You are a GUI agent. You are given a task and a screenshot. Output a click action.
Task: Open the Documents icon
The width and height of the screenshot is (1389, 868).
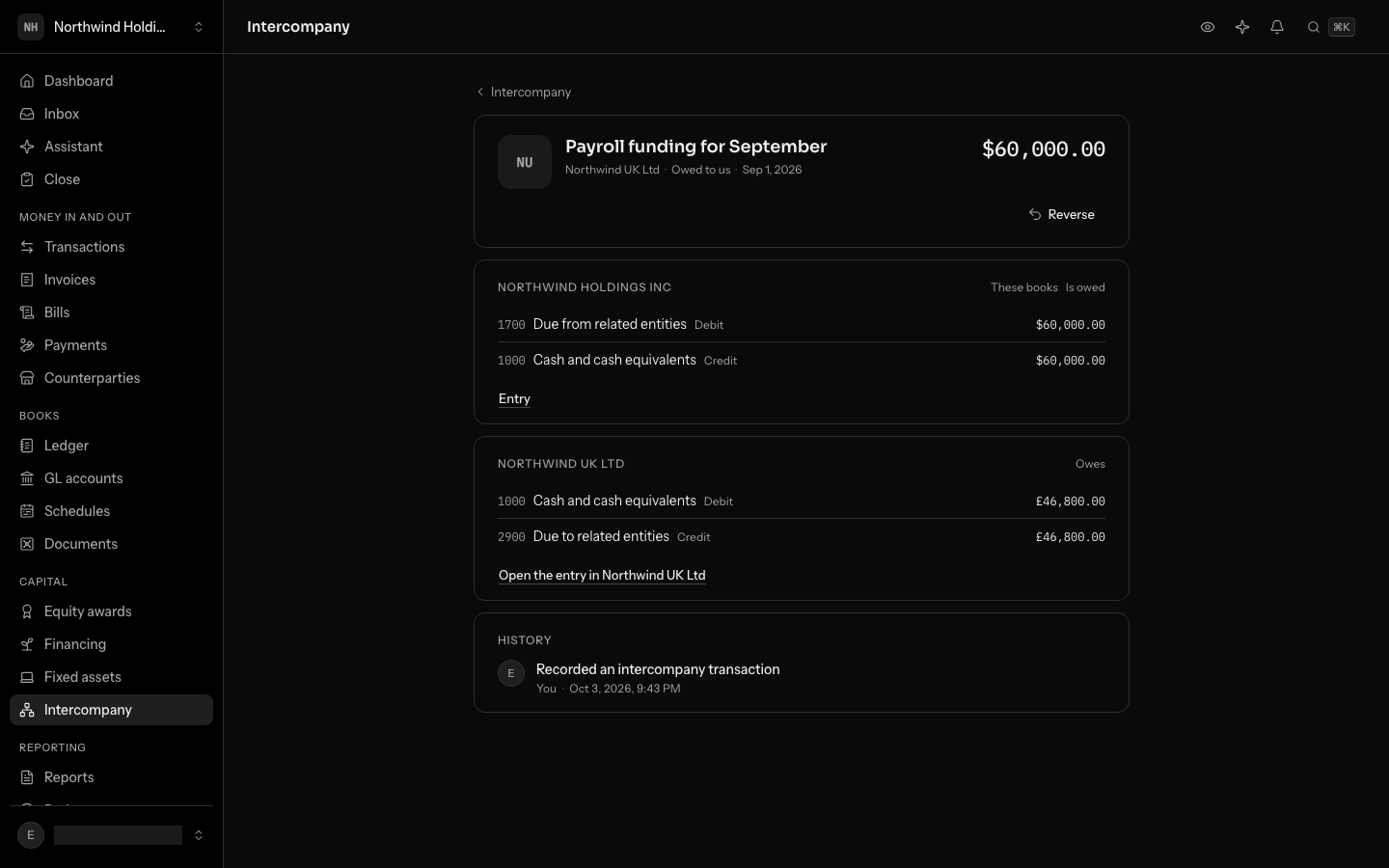click(x=27, y=544)
